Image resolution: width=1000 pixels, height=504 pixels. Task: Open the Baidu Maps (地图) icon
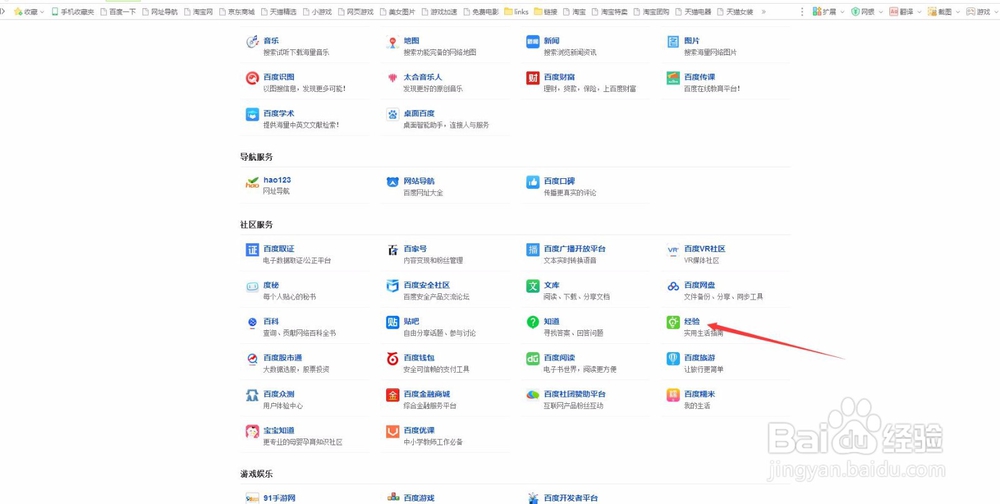click(392, 42)
